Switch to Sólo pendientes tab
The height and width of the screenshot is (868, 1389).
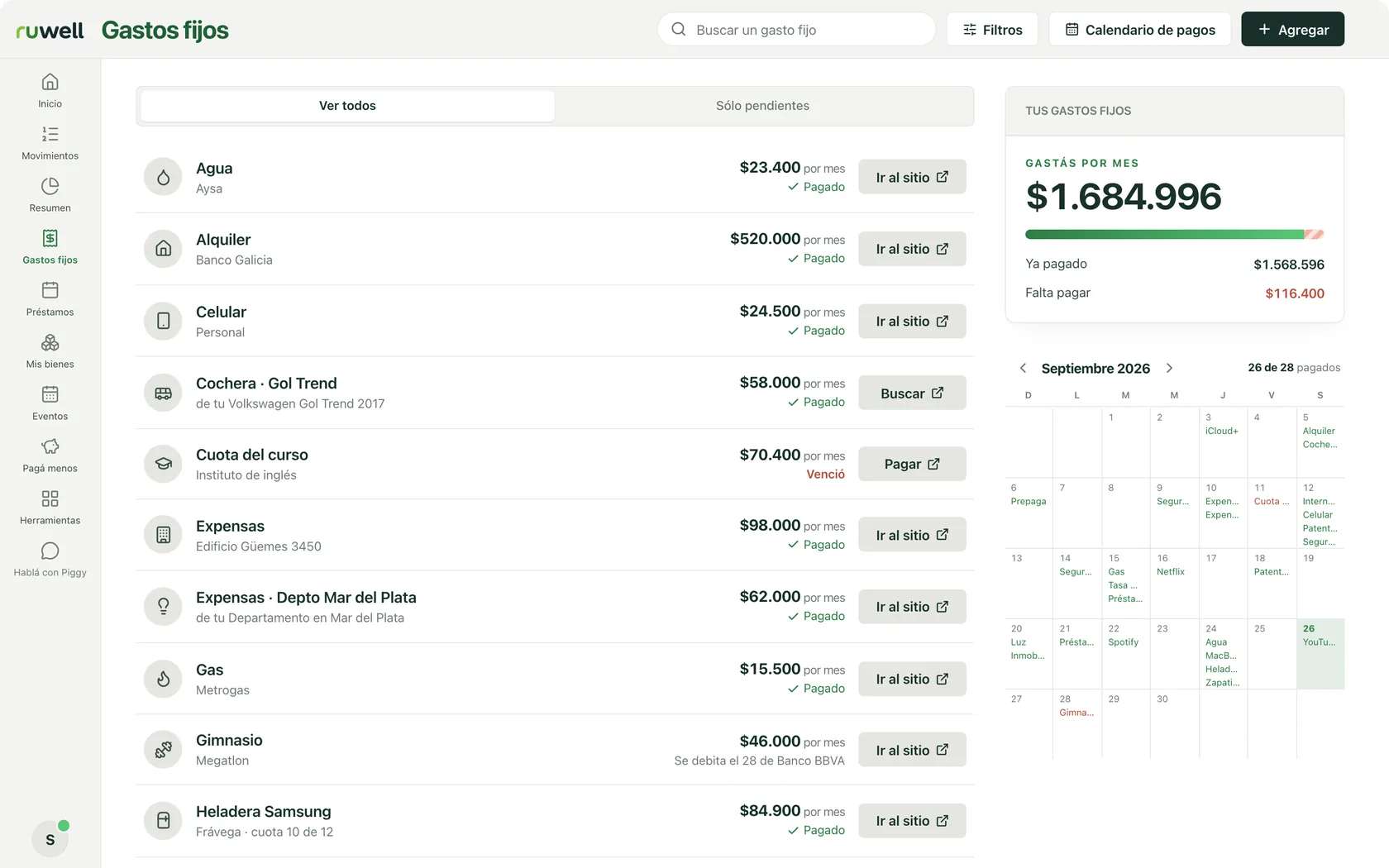pyautogui.click(x=762, y=106)
